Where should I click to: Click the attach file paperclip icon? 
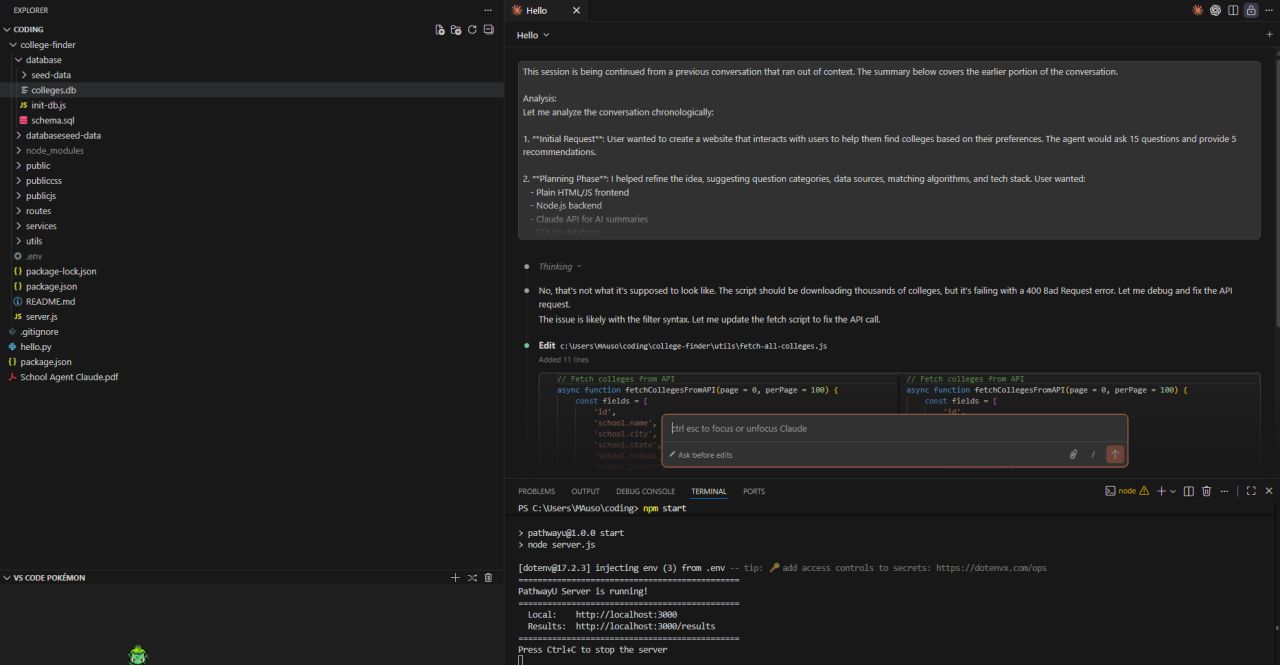[1073, 455]
